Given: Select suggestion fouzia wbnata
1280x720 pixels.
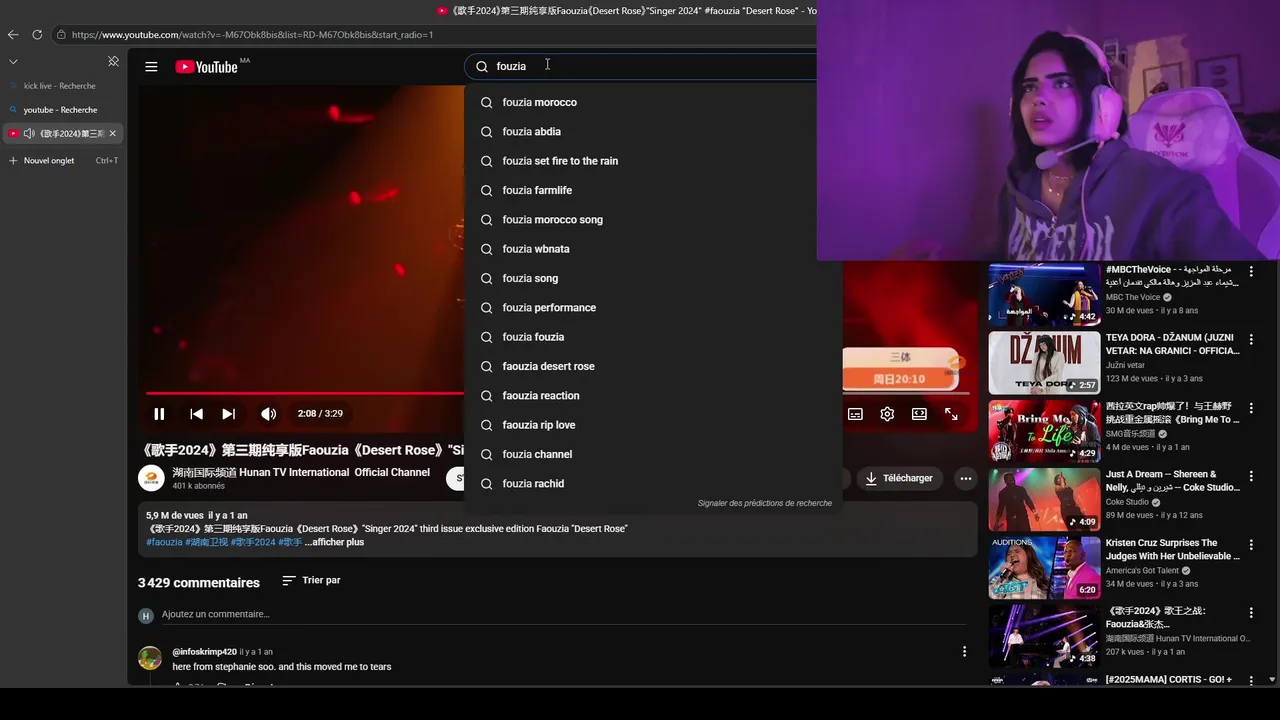Looking at the screenshot, I should point(653,249).
